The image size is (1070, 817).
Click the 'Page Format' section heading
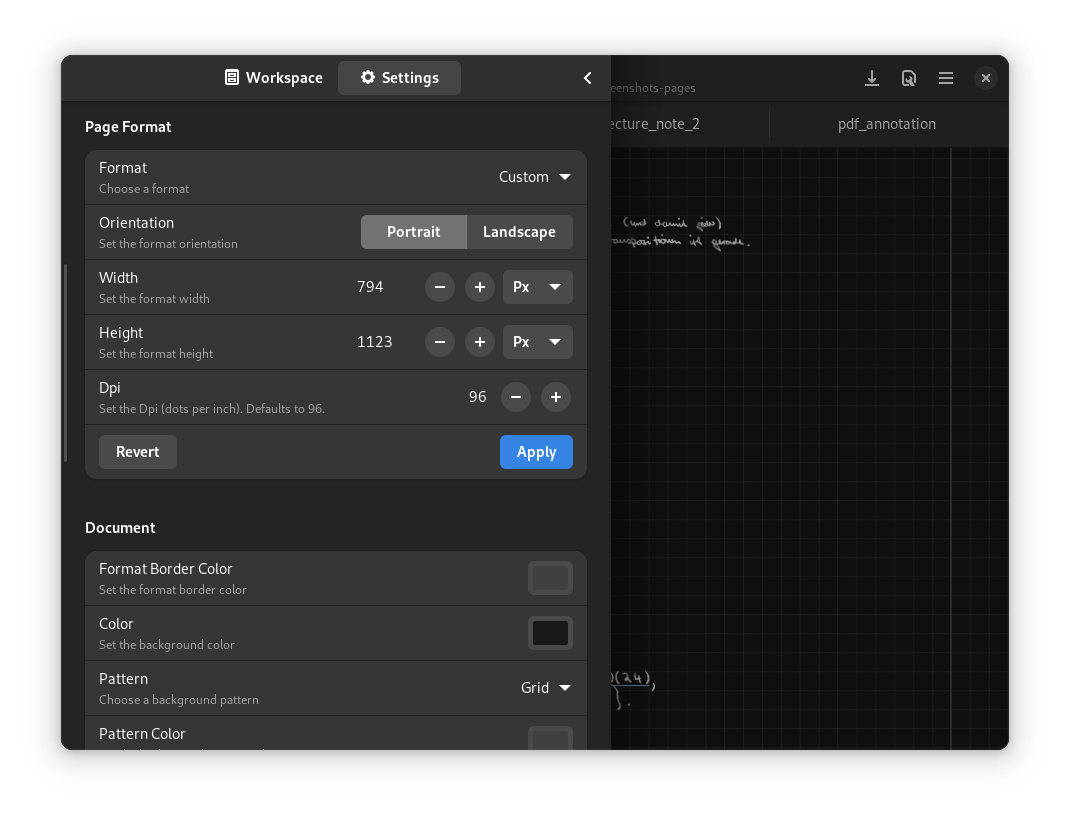tap(128, 127)
